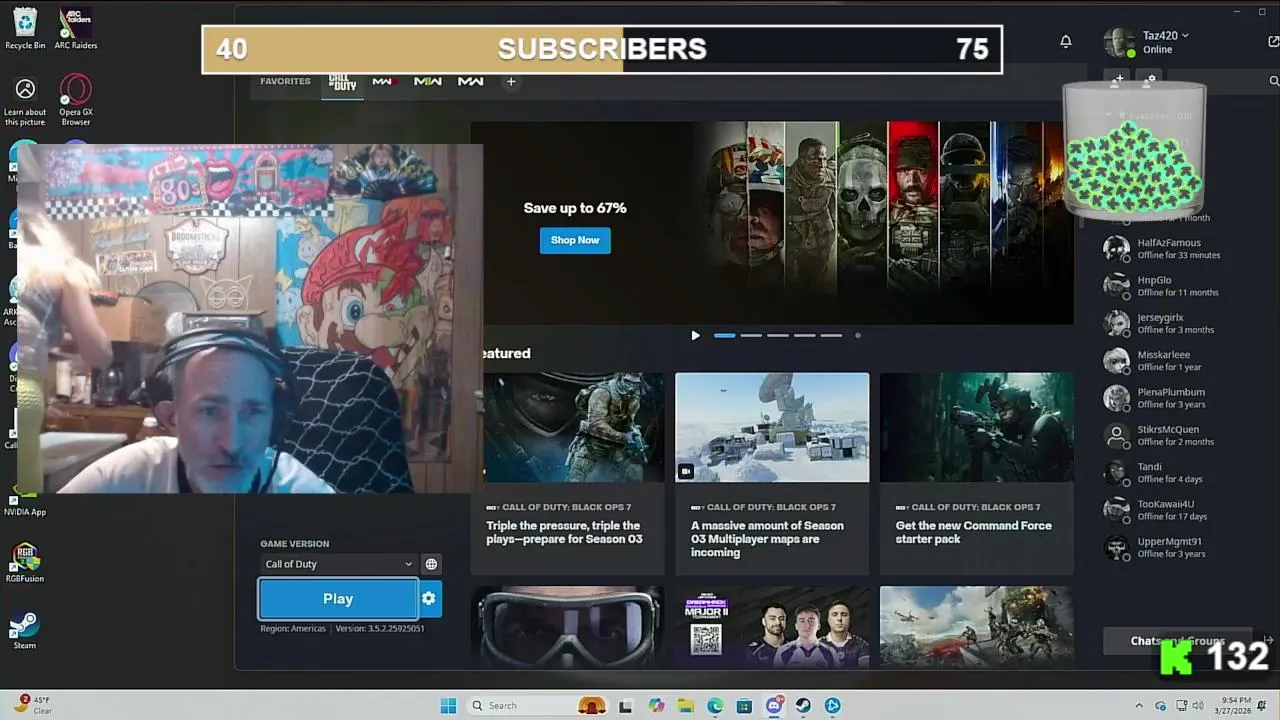The image size is (1280, 720).
Task: Select the third carousel indicator
Action: 778,336
